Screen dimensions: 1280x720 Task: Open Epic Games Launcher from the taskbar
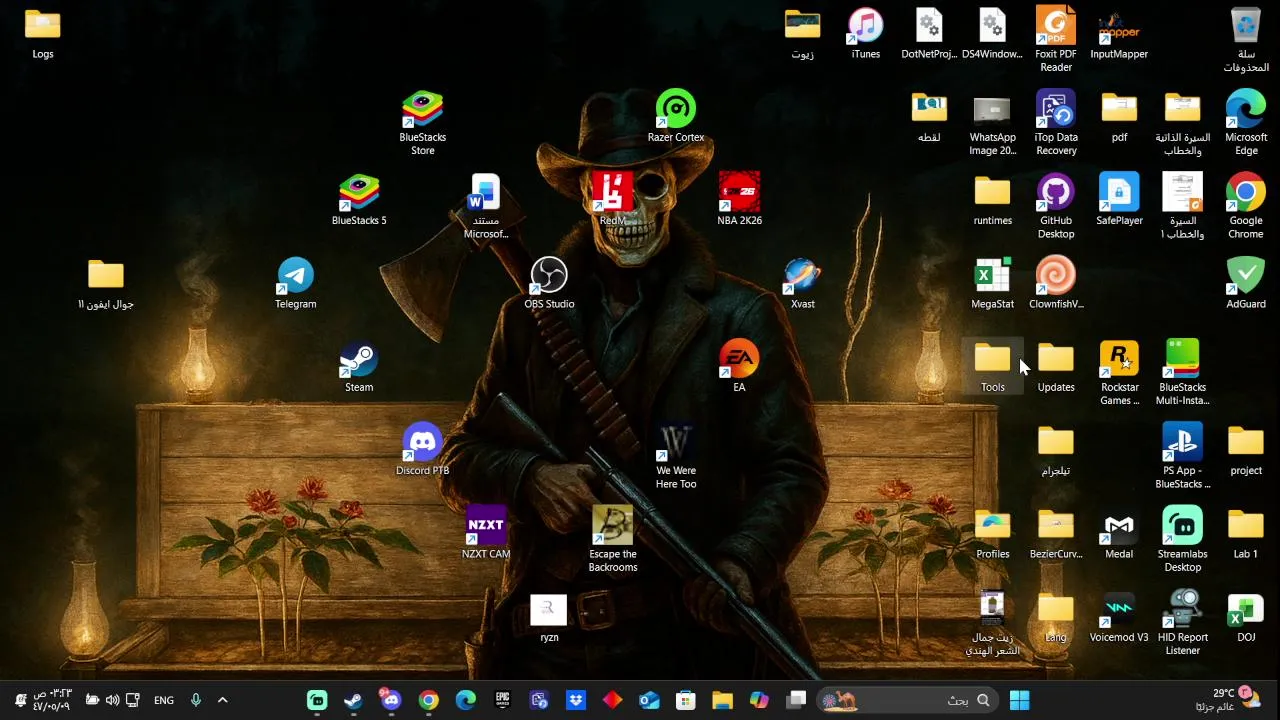(x=502, y=700)
